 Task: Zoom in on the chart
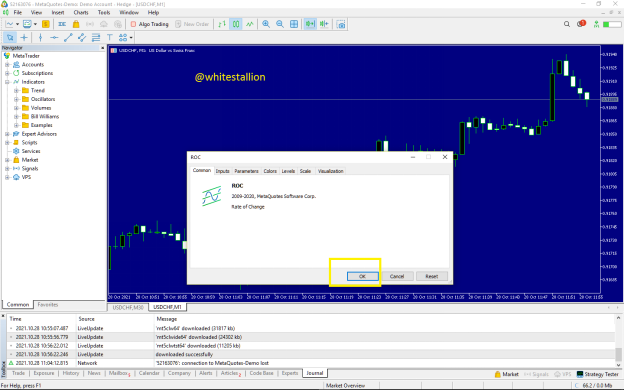(266, 24)
